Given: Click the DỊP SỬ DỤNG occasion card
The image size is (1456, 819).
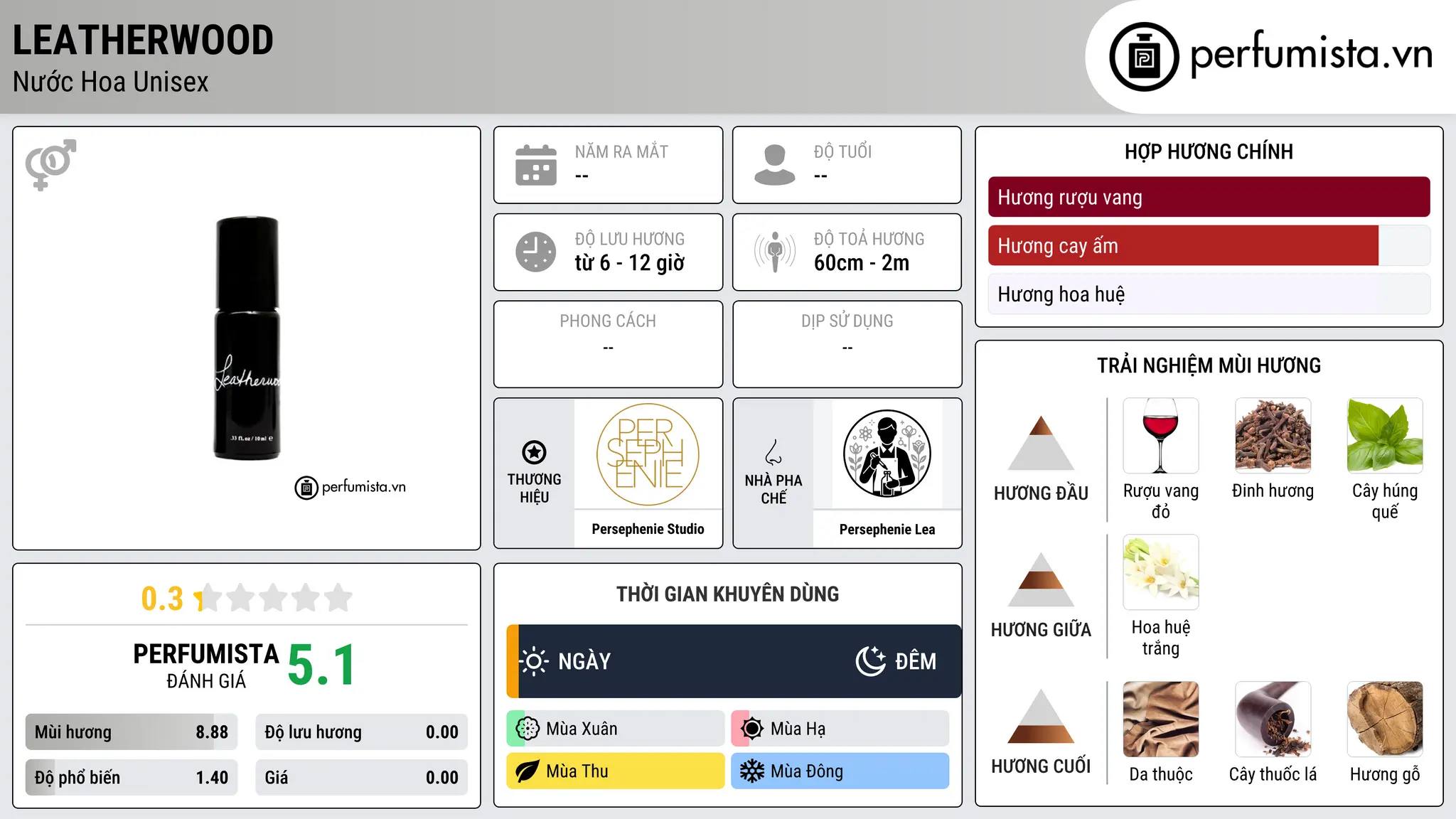Looking at the screenshot, I should pos(847,344).
